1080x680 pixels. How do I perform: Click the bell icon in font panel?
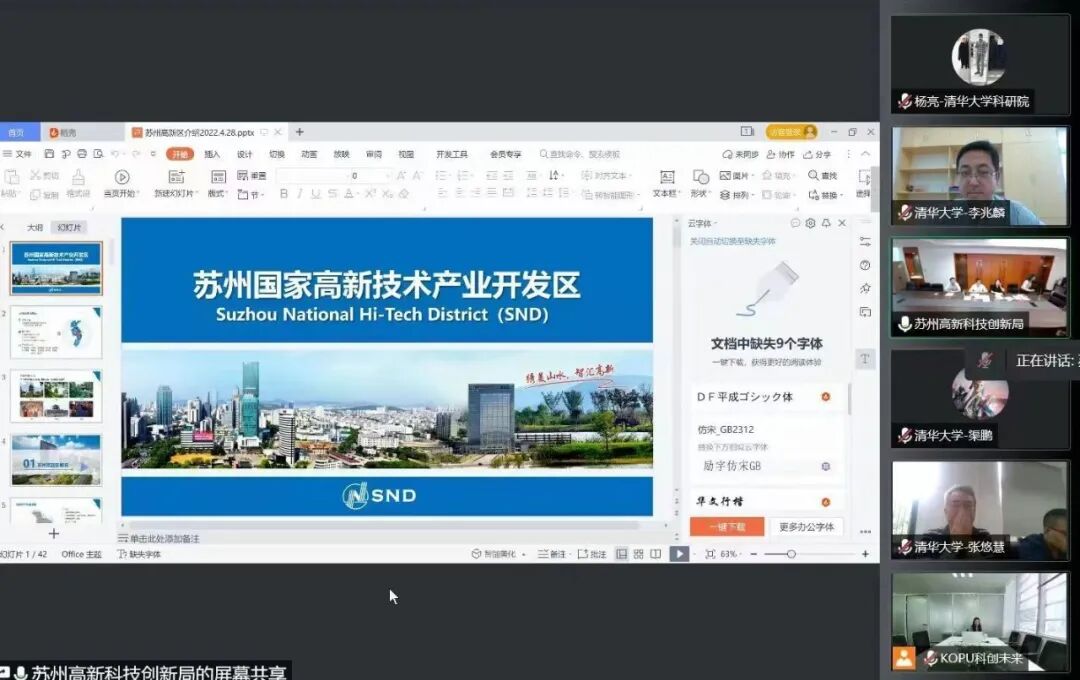click(826, 223)
